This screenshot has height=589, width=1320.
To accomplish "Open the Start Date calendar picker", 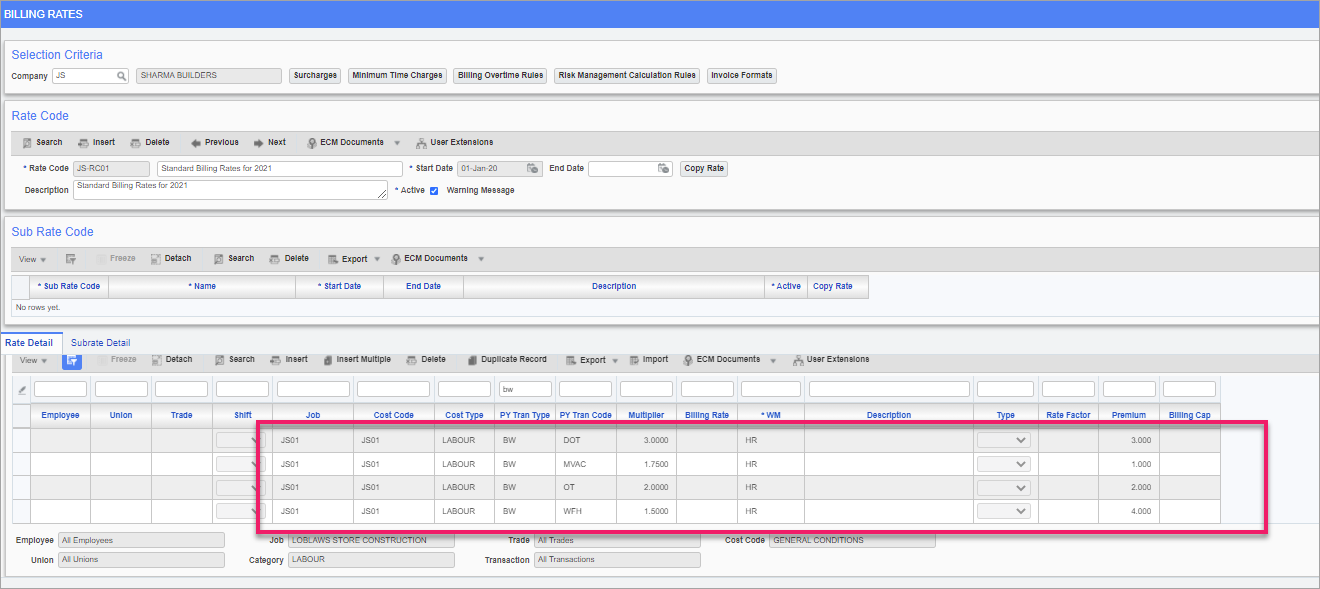I will (x=533, y=169).
